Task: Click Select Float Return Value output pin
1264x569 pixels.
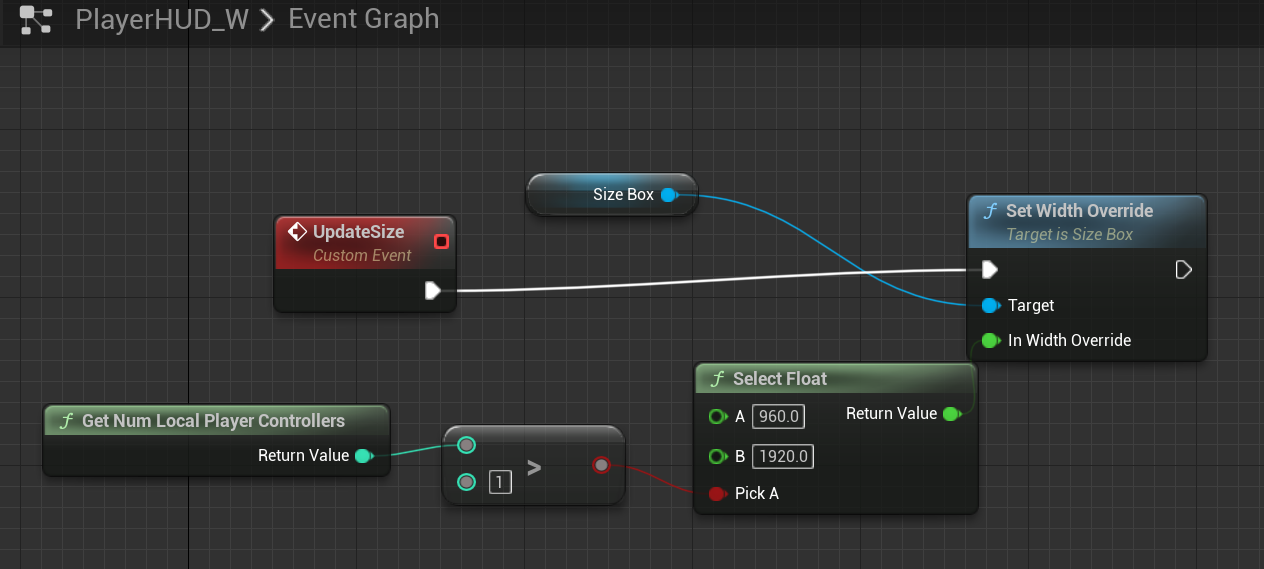Action: coord(952,413)
